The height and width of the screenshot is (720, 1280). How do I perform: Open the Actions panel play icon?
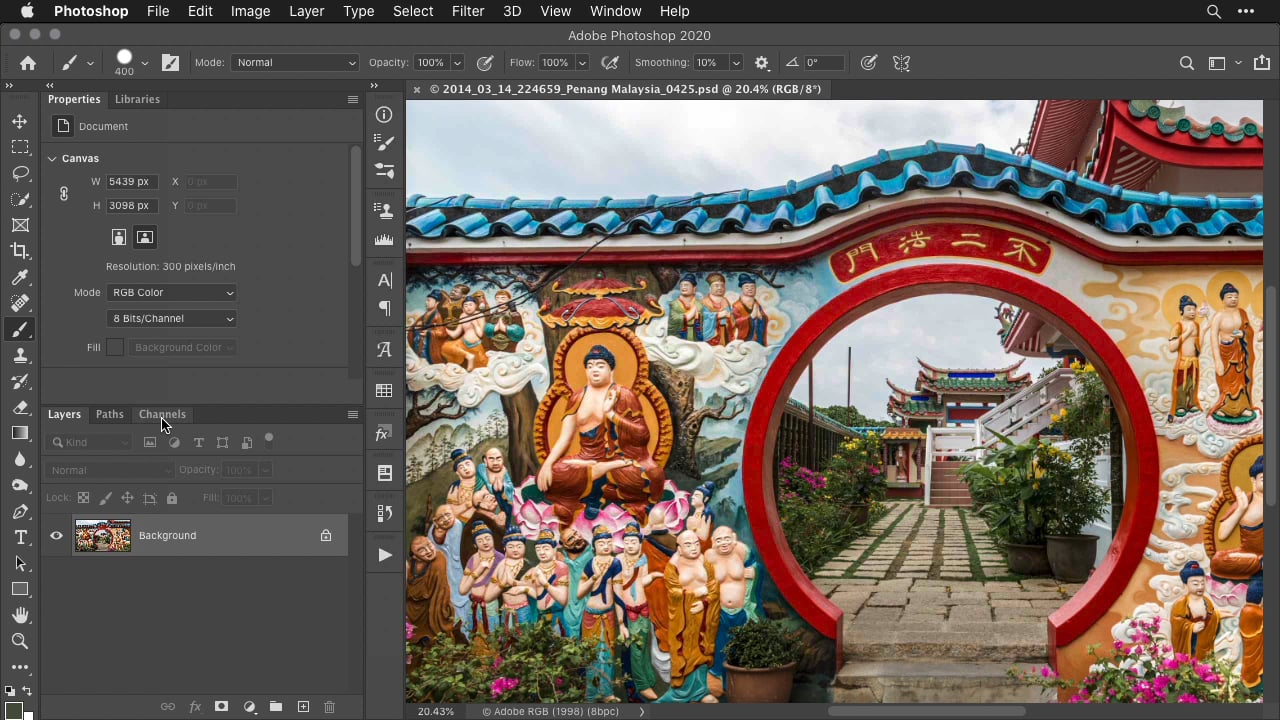[384, 555]
